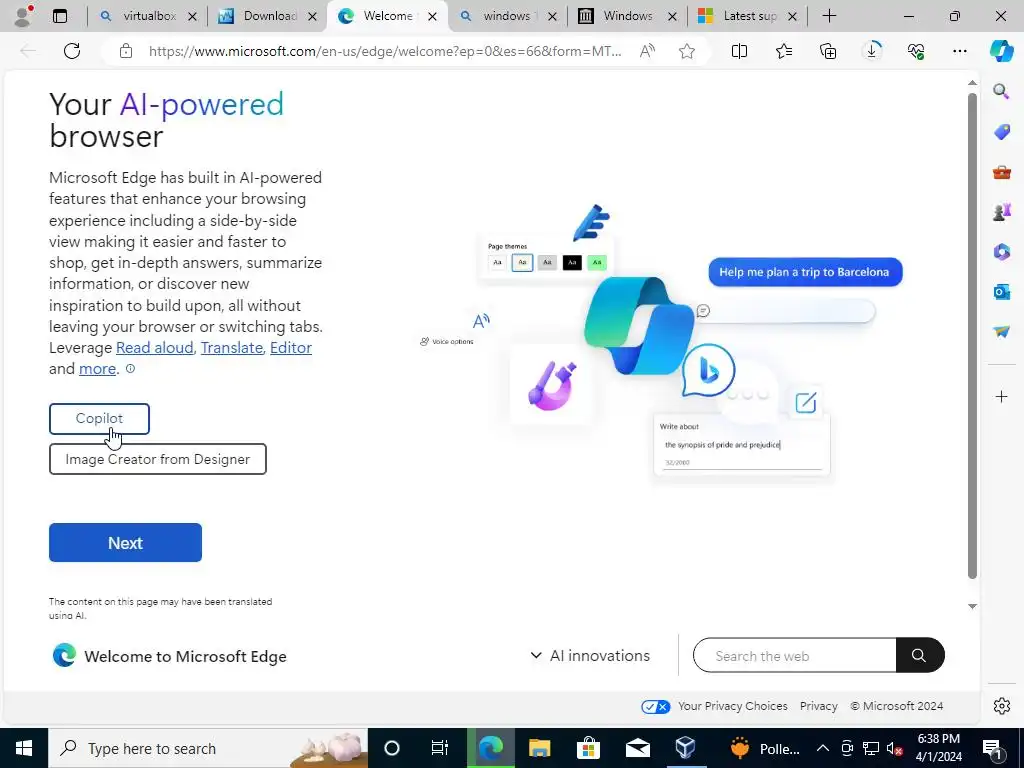Follow the Translate link
The image size is (1024, 768).
click(232, 347)
